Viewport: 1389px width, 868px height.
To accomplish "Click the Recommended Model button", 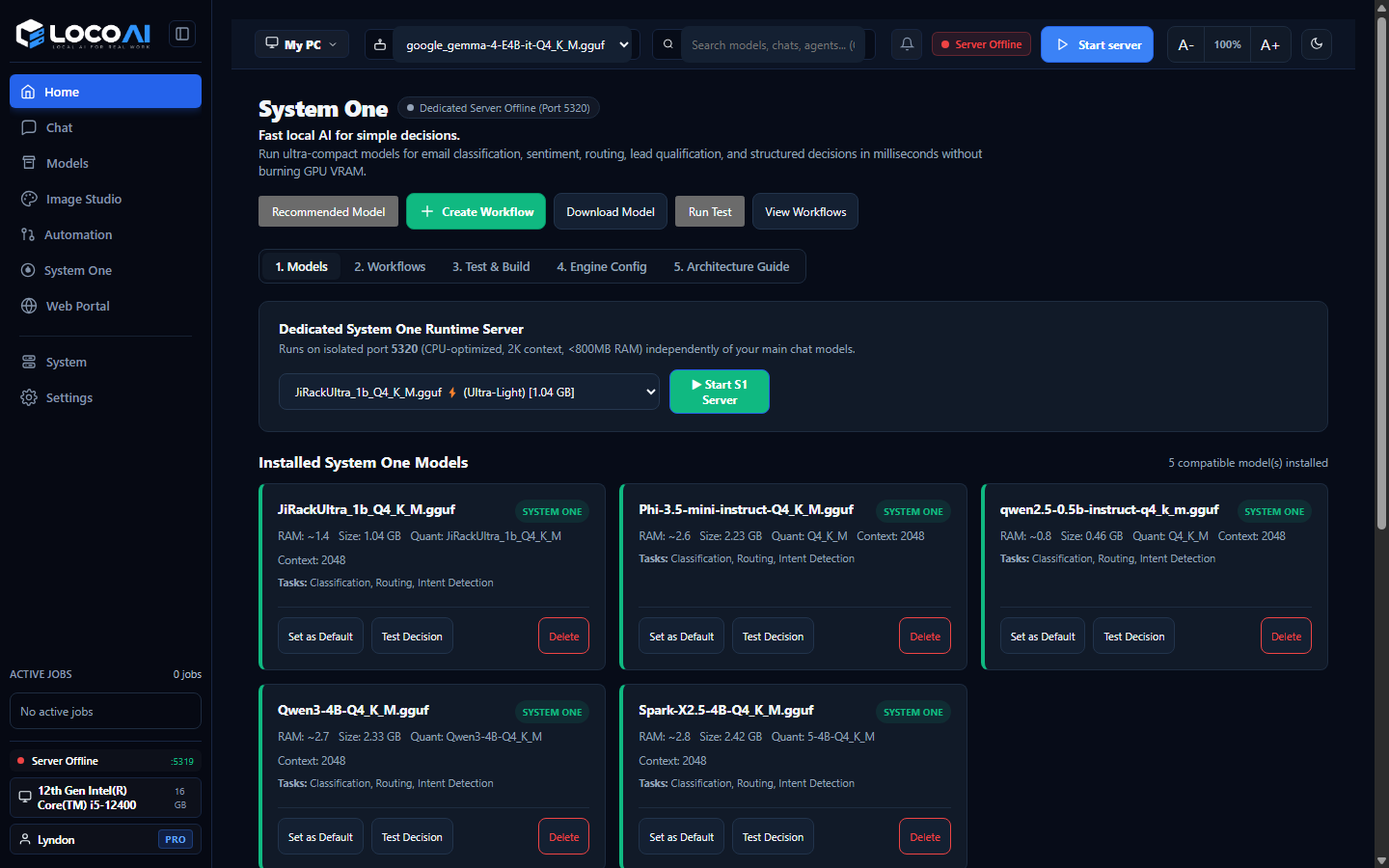I will tap(328, 211).
